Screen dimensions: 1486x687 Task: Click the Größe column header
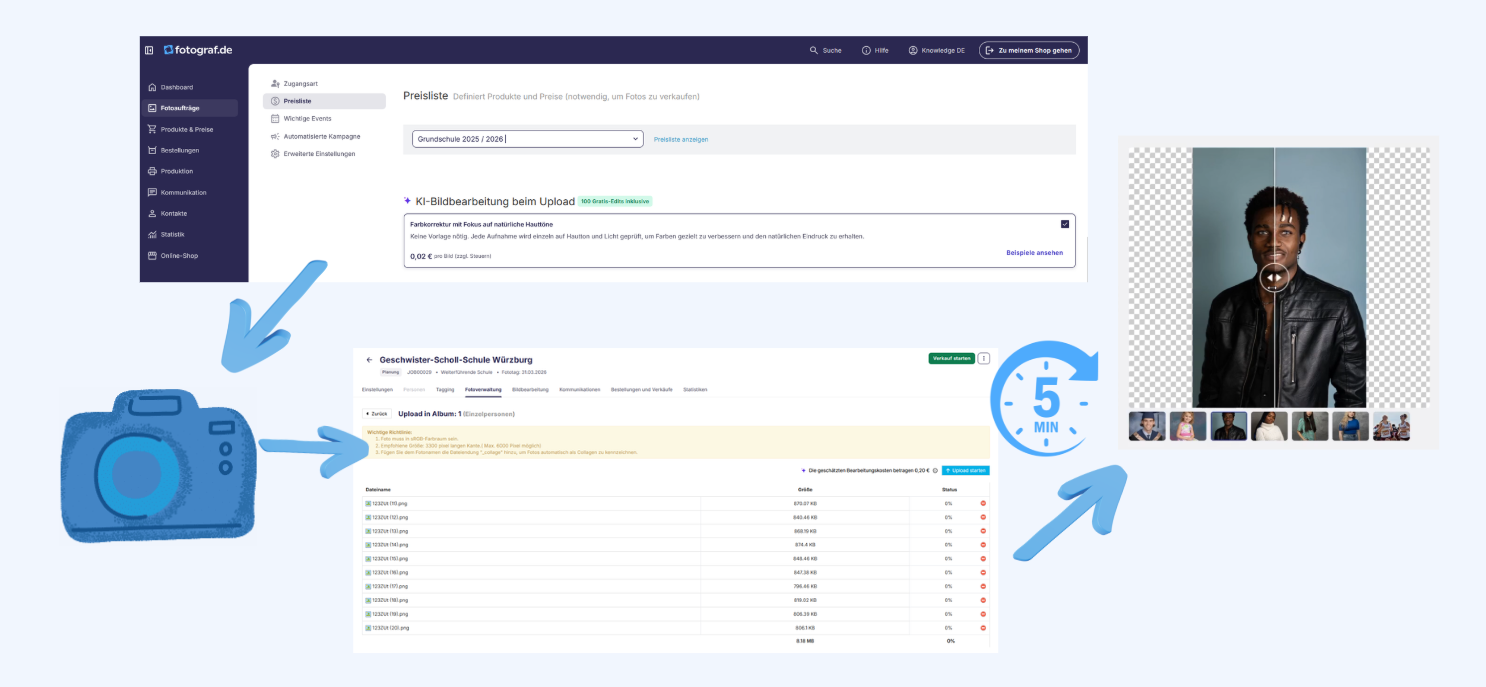click(x=804, y=489)
